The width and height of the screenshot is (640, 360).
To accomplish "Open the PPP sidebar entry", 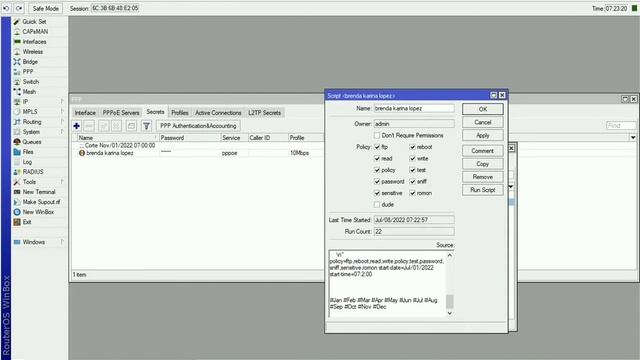I will pyautogui.click(x=28, y=72).
